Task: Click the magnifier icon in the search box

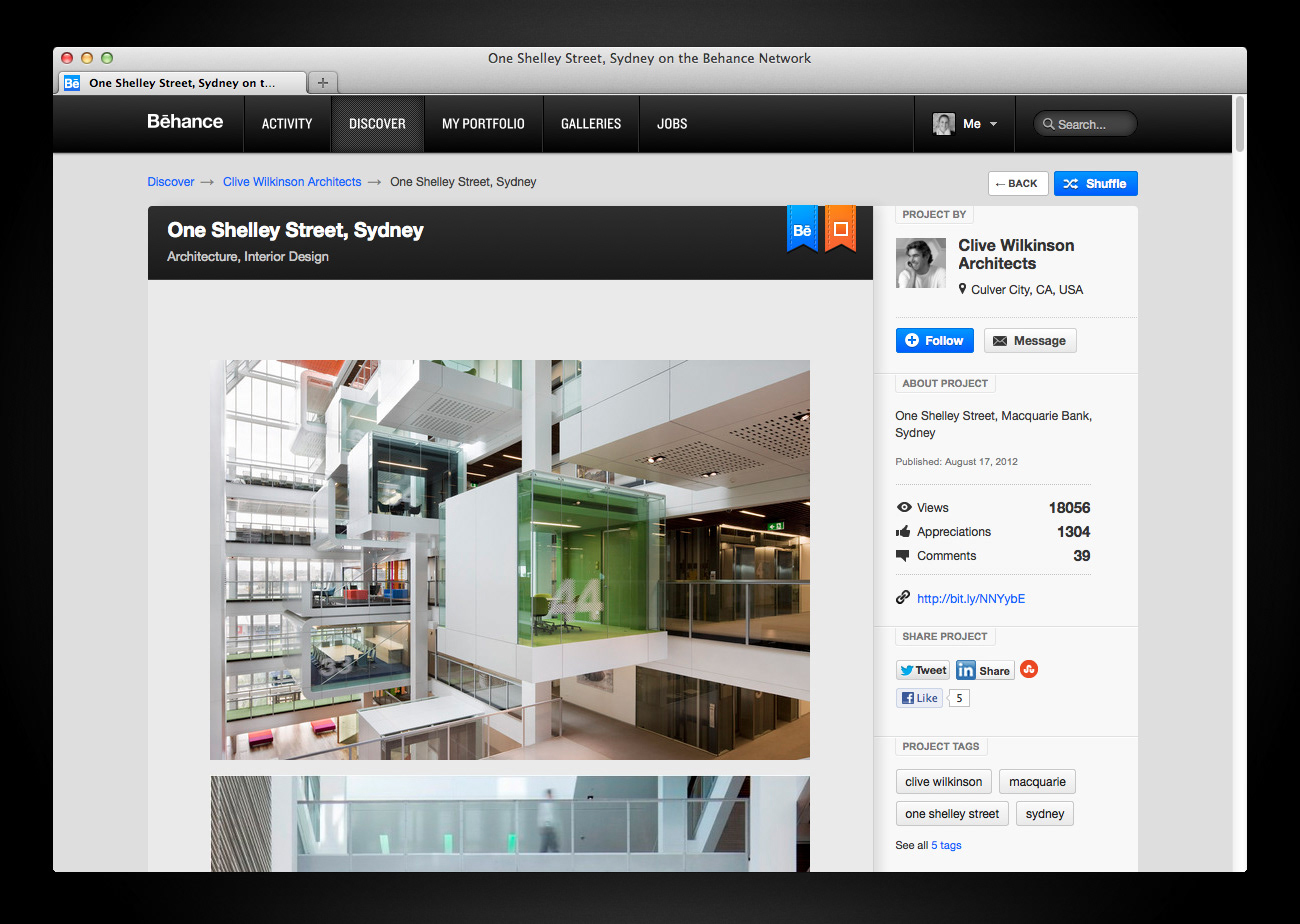Action: tap(1049, 124)
